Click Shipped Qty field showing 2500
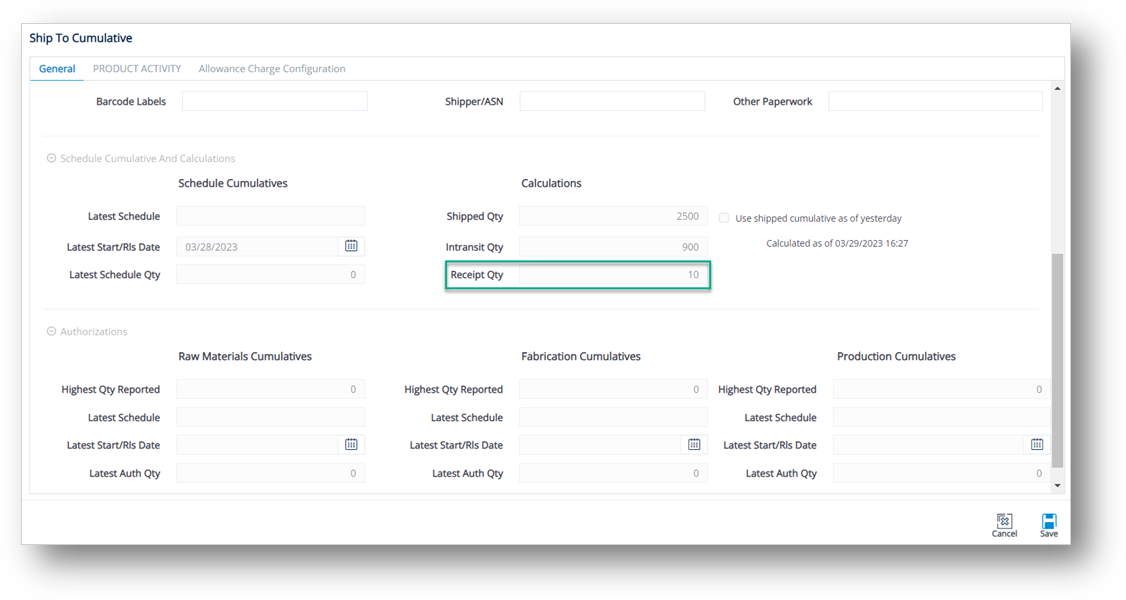1126x600 pixels. [613, 216]
